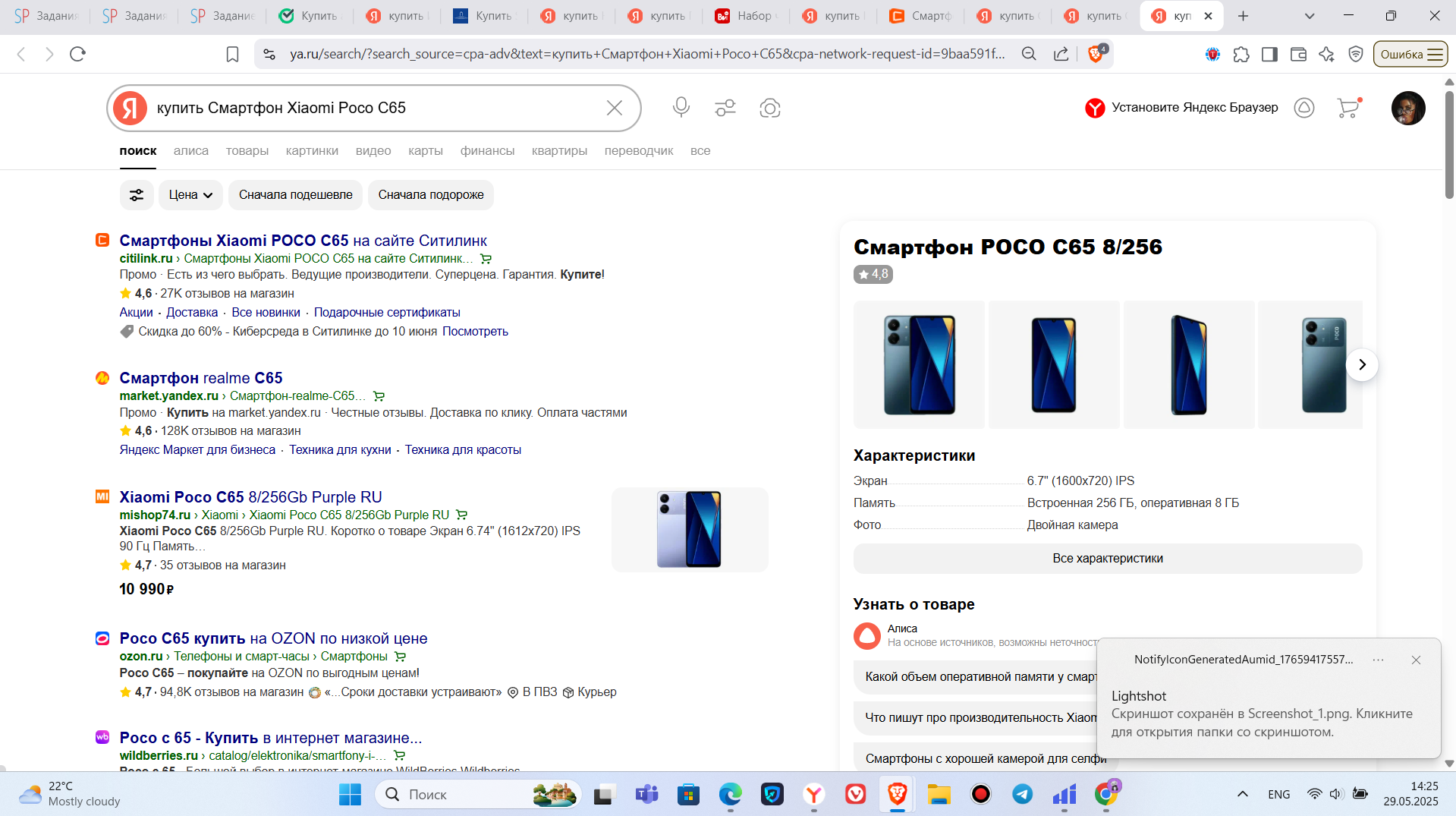Open the Alice assistant icon near profile
The width and height of the screenshot is (1456, 816).
1304,108
